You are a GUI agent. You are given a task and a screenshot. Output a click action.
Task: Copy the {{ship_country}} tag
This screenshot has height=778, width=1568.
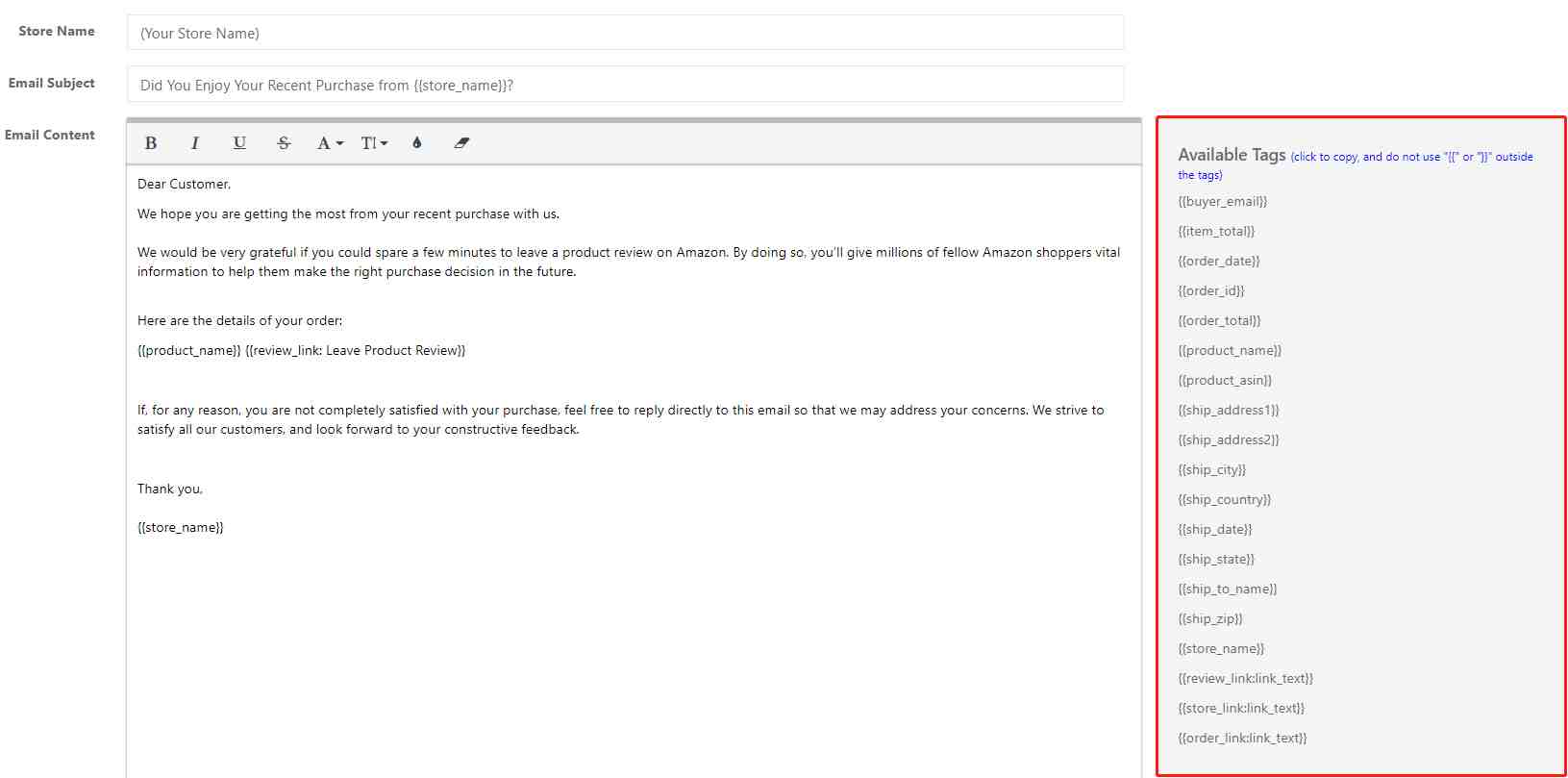click(x=1224, y=500)
